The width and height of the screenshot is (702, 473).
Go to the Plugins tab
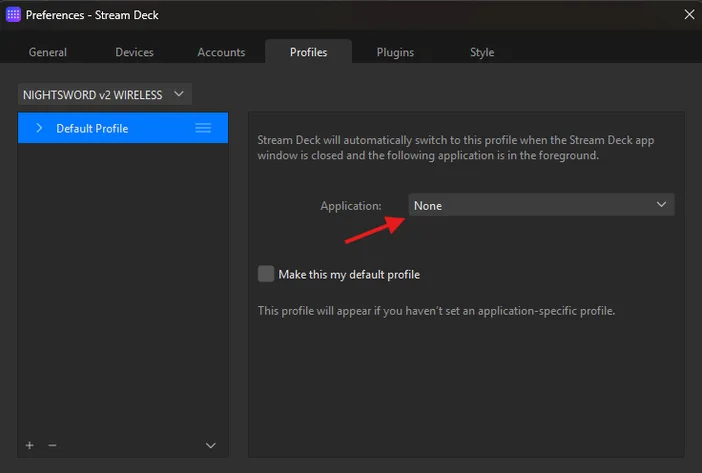[x=395, y=52]
